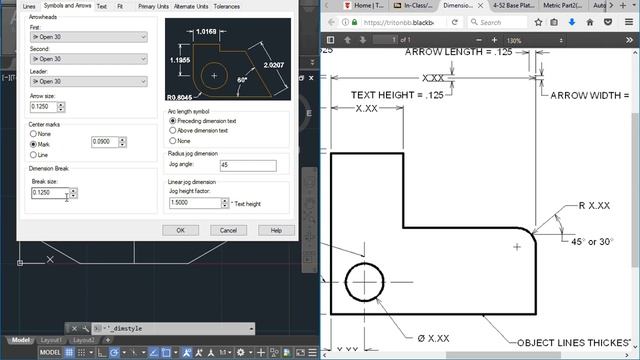
Task: Switch to the Lines tab
Action: pyautogui.click(x=29, y=7)
